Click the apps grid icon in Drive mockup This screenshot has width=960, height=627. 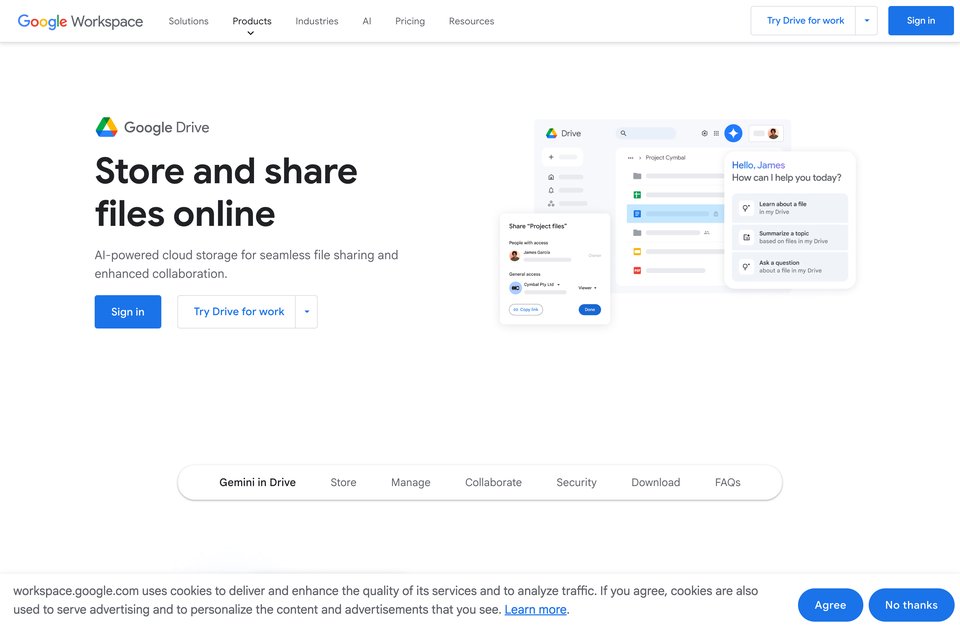coord(716,133)
